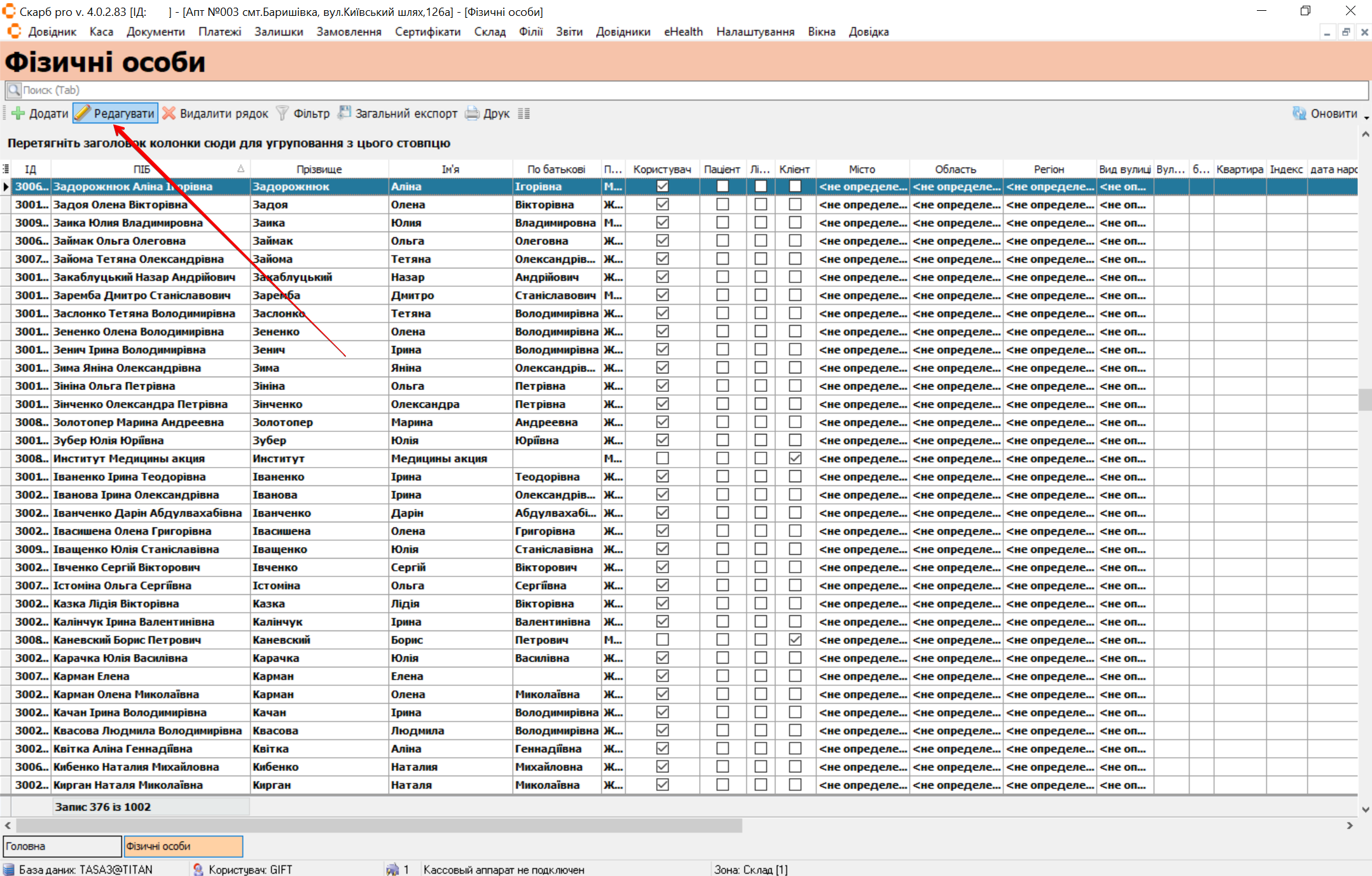This screenshot has width=1372, height=876.
Task: Click the Оновити refresh icon
Action: click(x=1299, y=113)
